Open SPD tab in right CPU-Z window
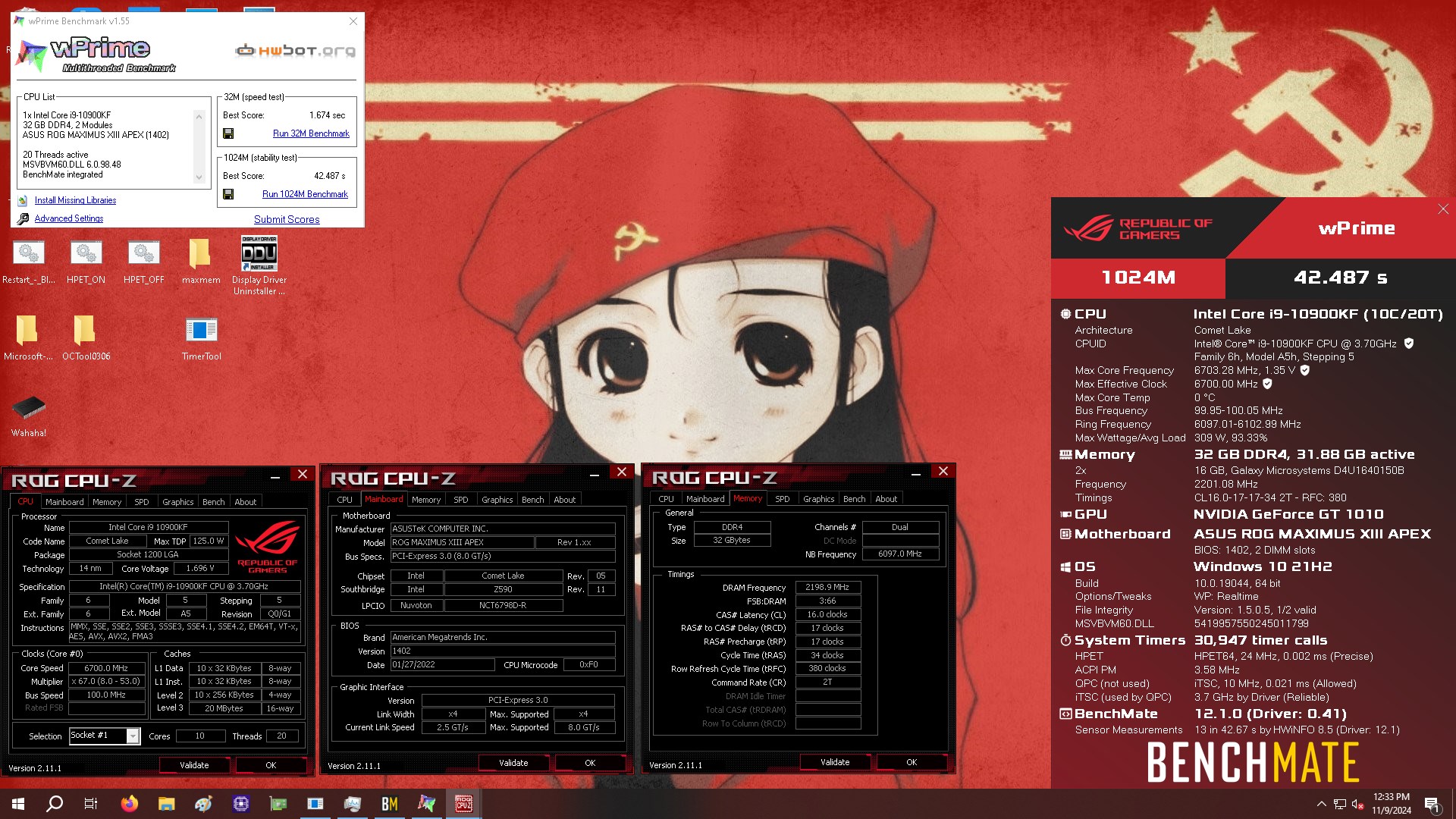This screenshot has height=819, width=1456. (782, 499)
